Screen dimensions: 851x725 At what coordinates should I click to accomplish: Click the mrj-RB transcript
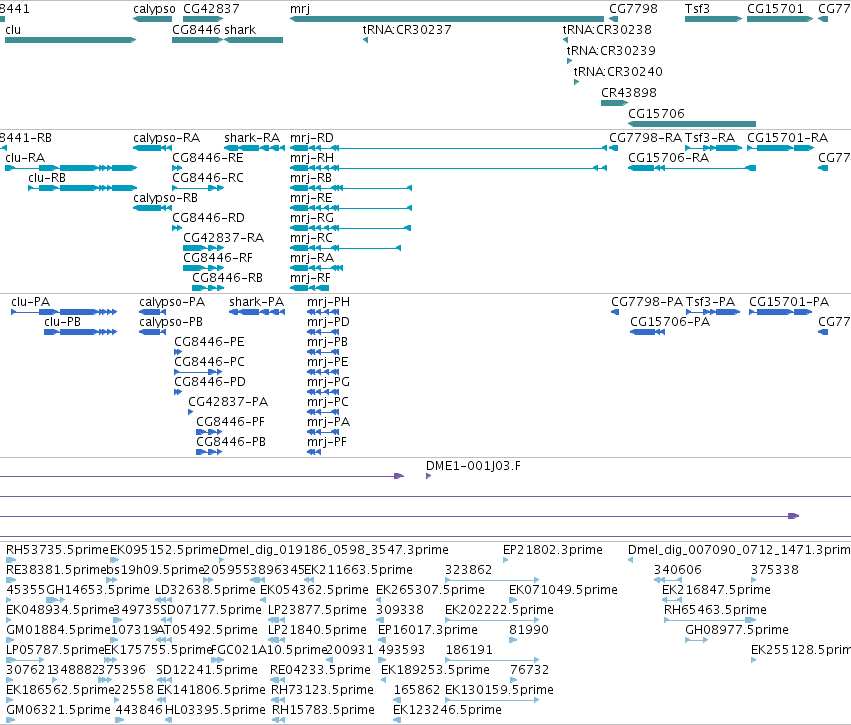351,188
